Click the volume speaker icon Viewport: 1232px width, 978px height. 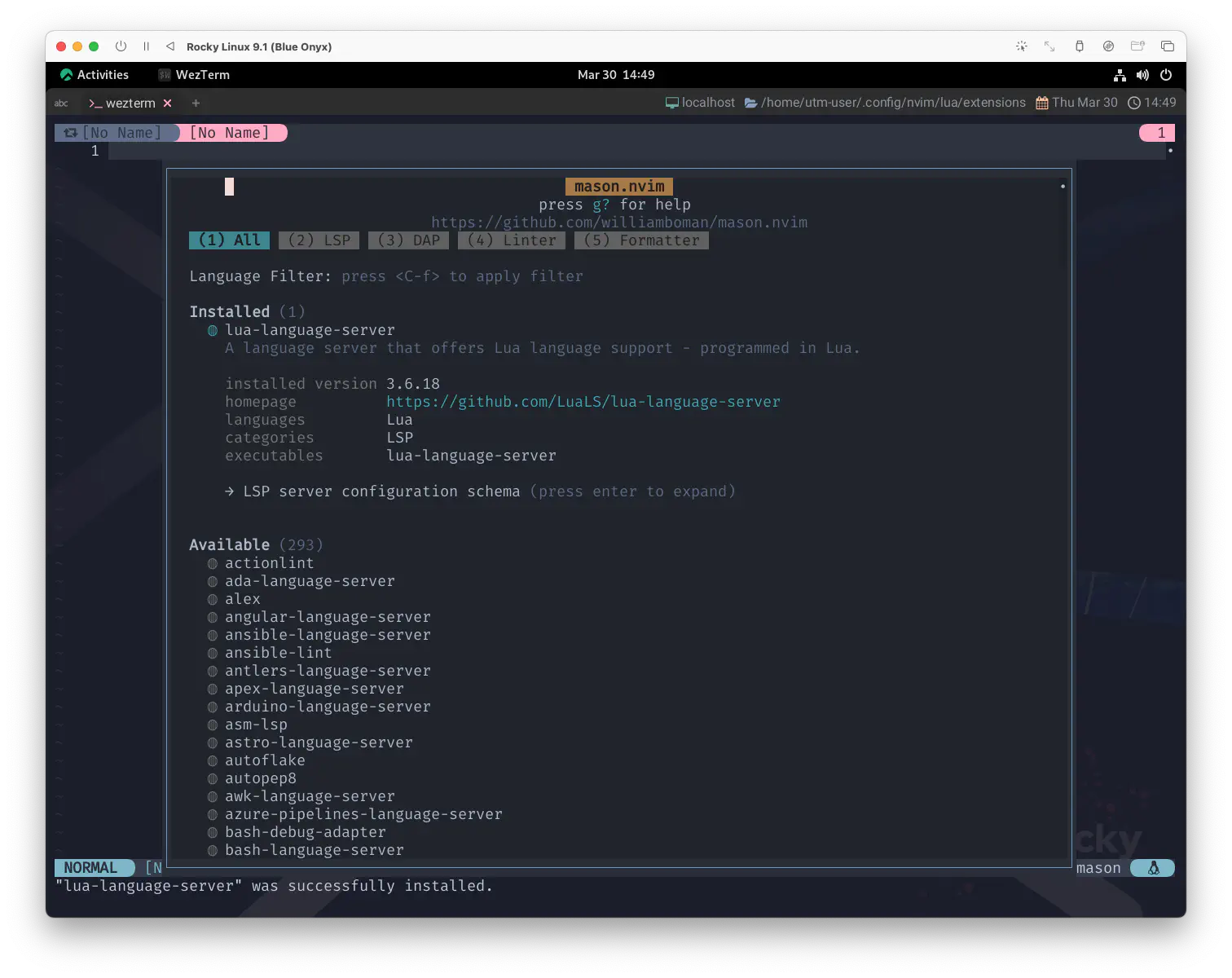[1142, 75]
